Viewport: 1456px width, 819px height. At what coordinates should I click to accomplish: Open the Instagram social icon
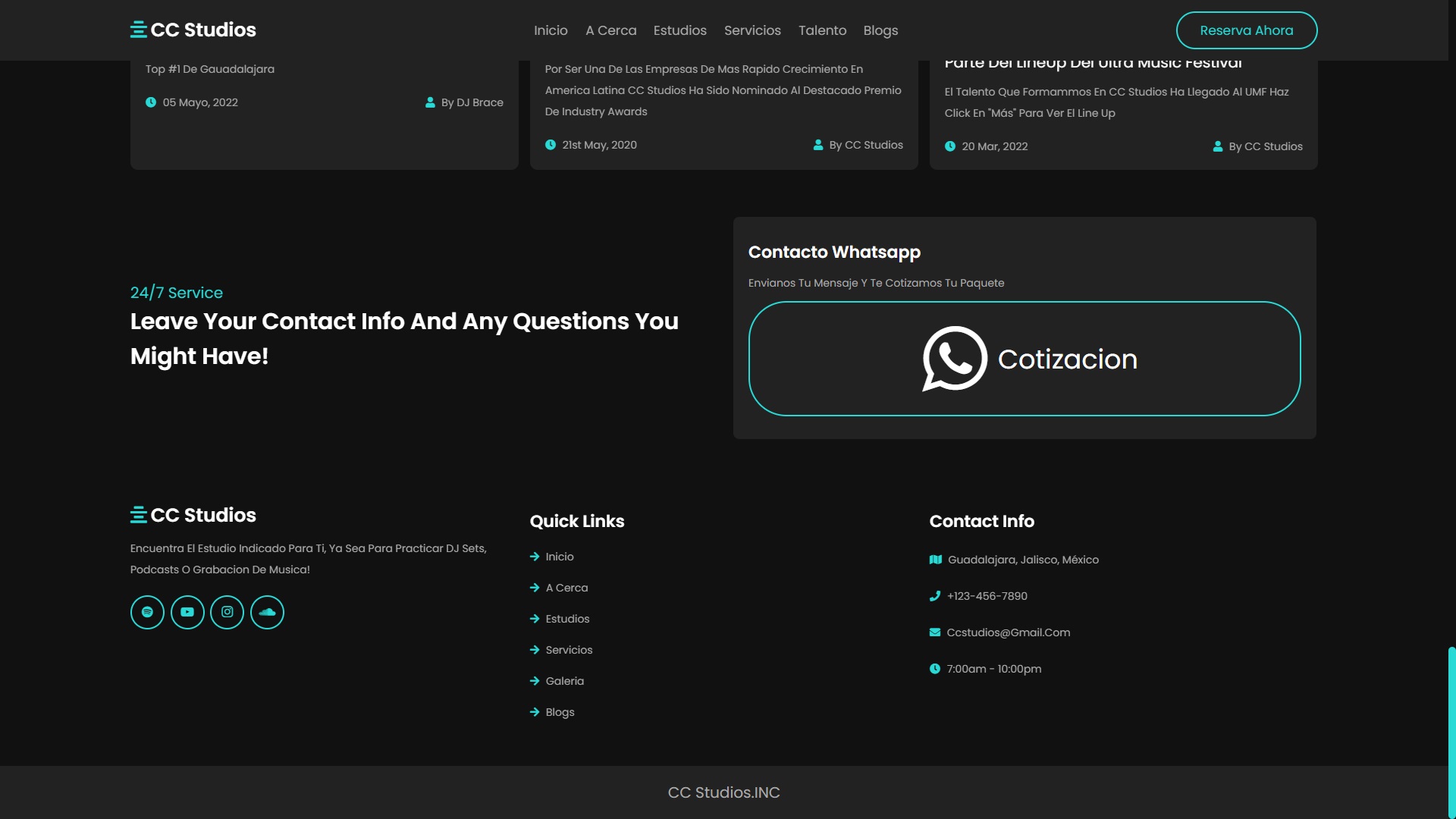coord(227,612)
